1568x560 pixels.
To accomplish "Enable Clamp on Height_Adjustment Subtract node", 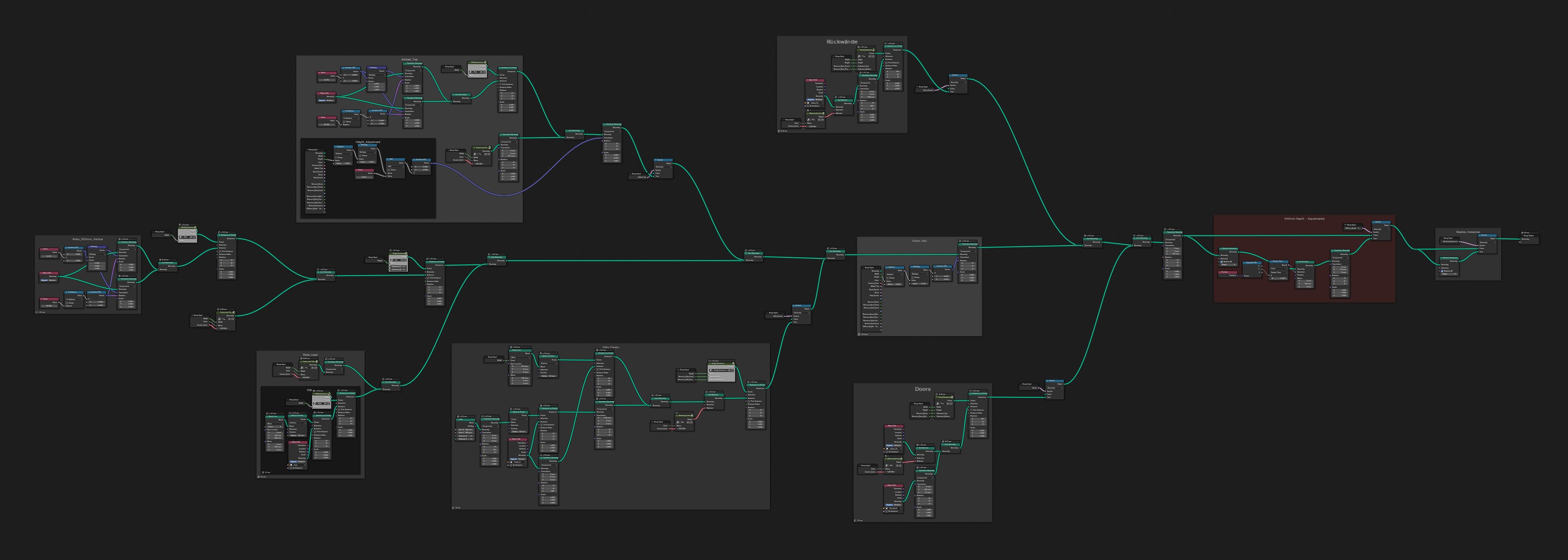I will click(336, 158).
